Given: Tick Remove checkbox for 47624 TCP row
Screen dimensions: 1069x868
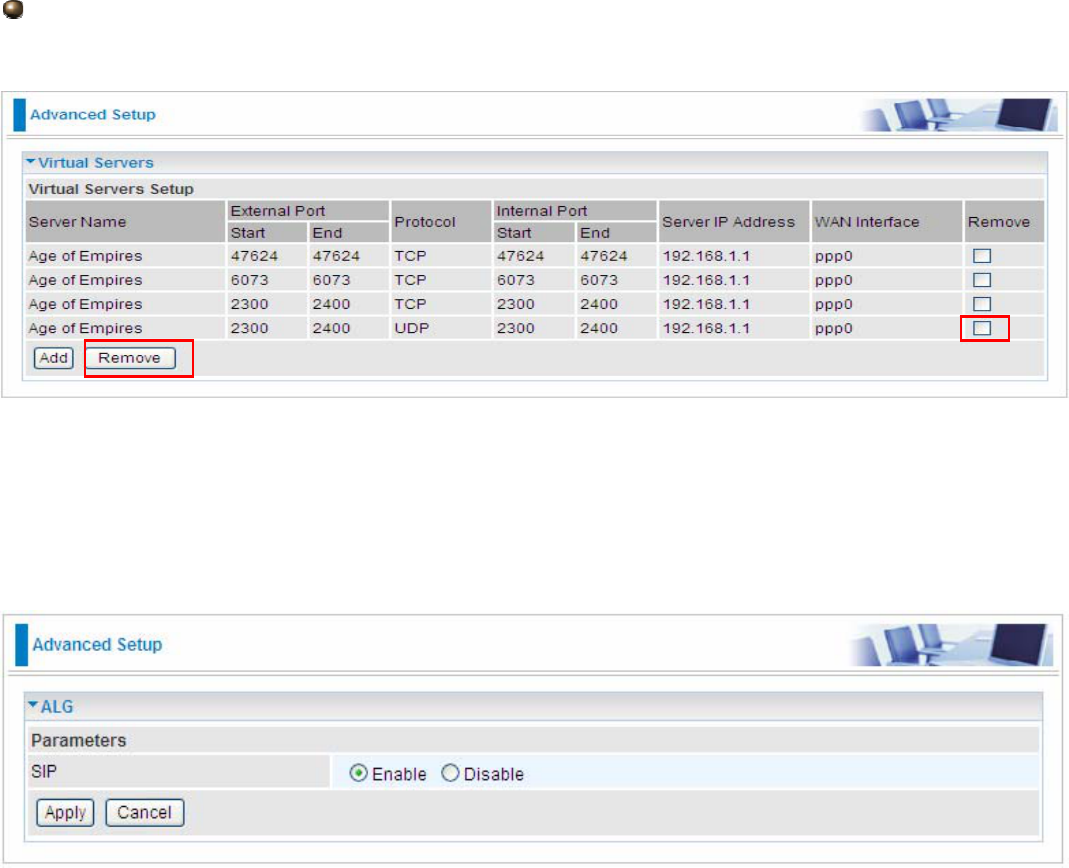Looking at the screenshot, I should pyautogui.click(x=982, y=256).
